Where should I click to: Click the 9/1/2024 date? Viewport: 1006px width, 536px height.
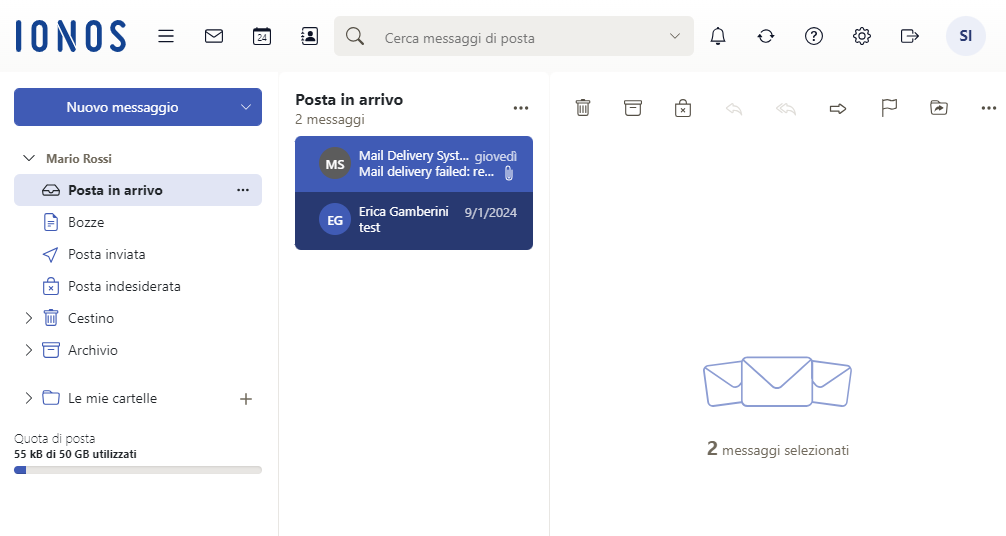pos(491,212)
